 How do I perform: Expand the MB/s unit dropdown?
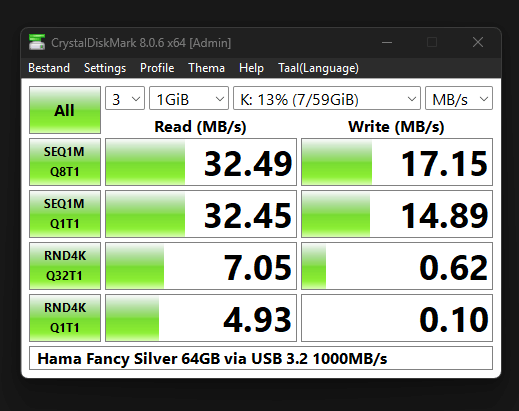coord(459,98)
